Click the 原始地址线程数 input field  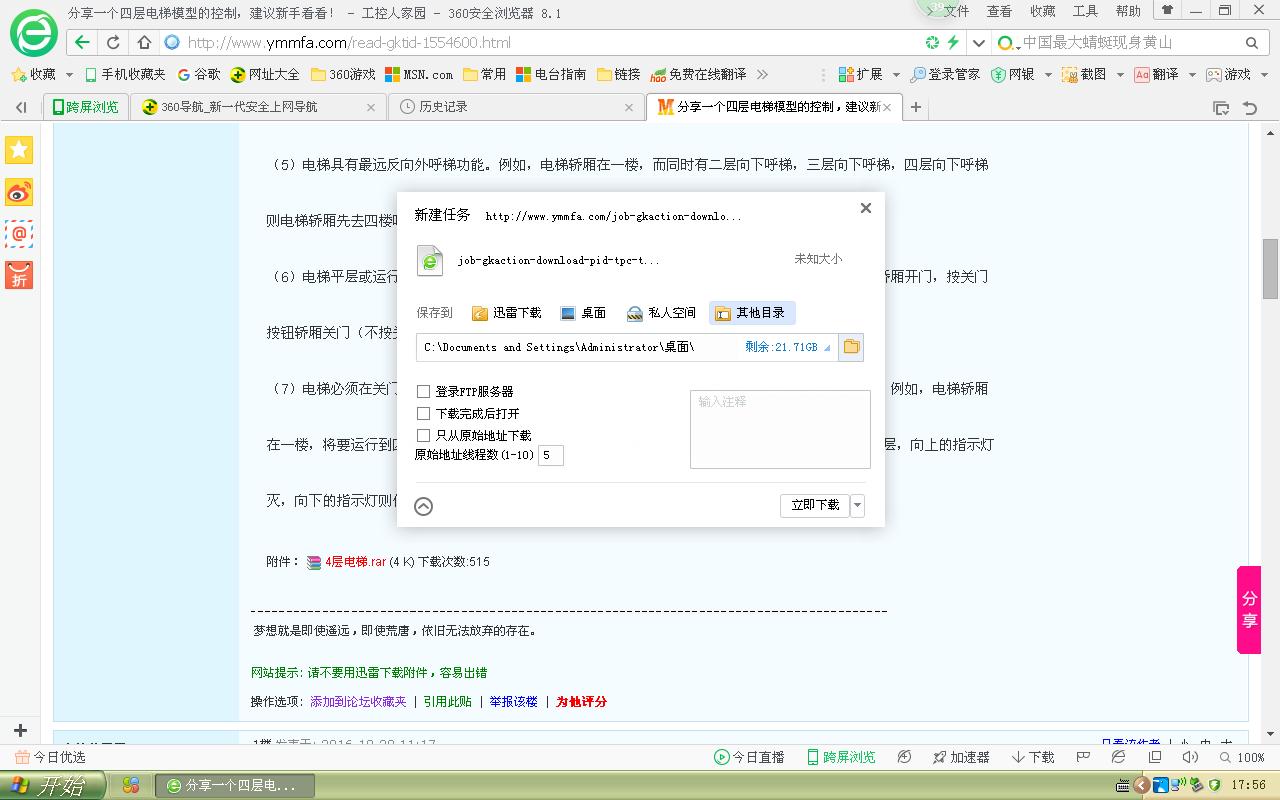[551, 456]
